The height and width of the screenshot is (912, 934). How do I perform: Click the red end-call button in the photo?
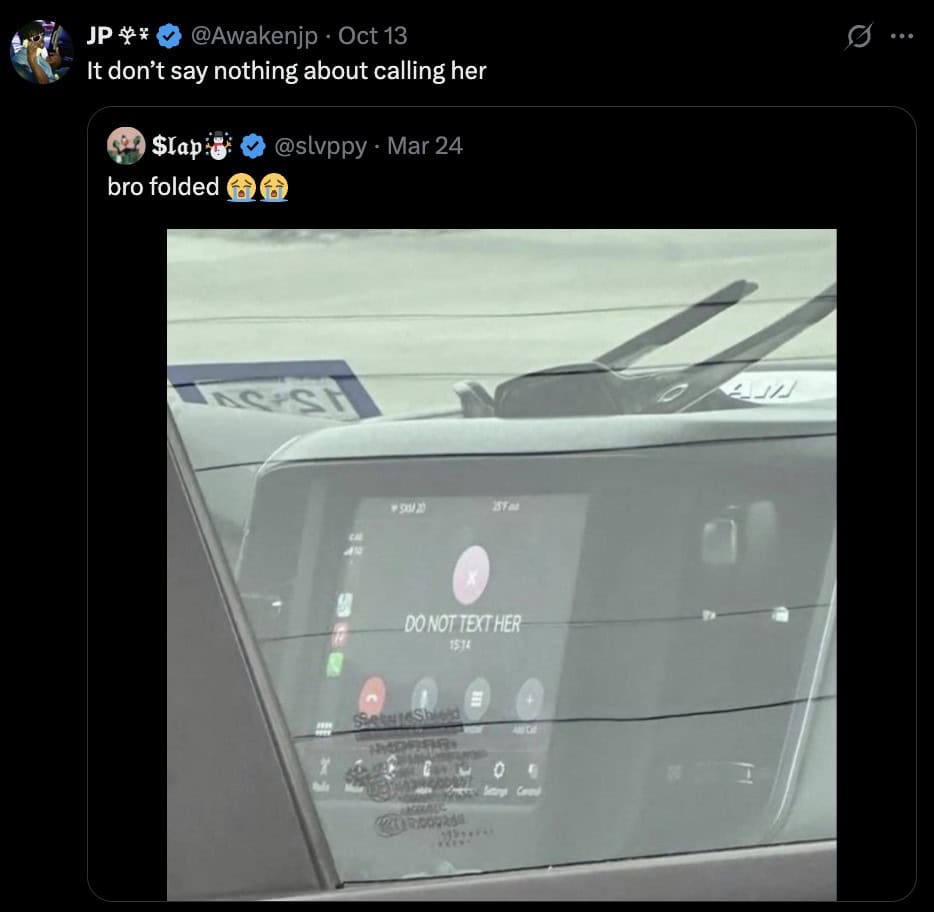coord(373,695)
